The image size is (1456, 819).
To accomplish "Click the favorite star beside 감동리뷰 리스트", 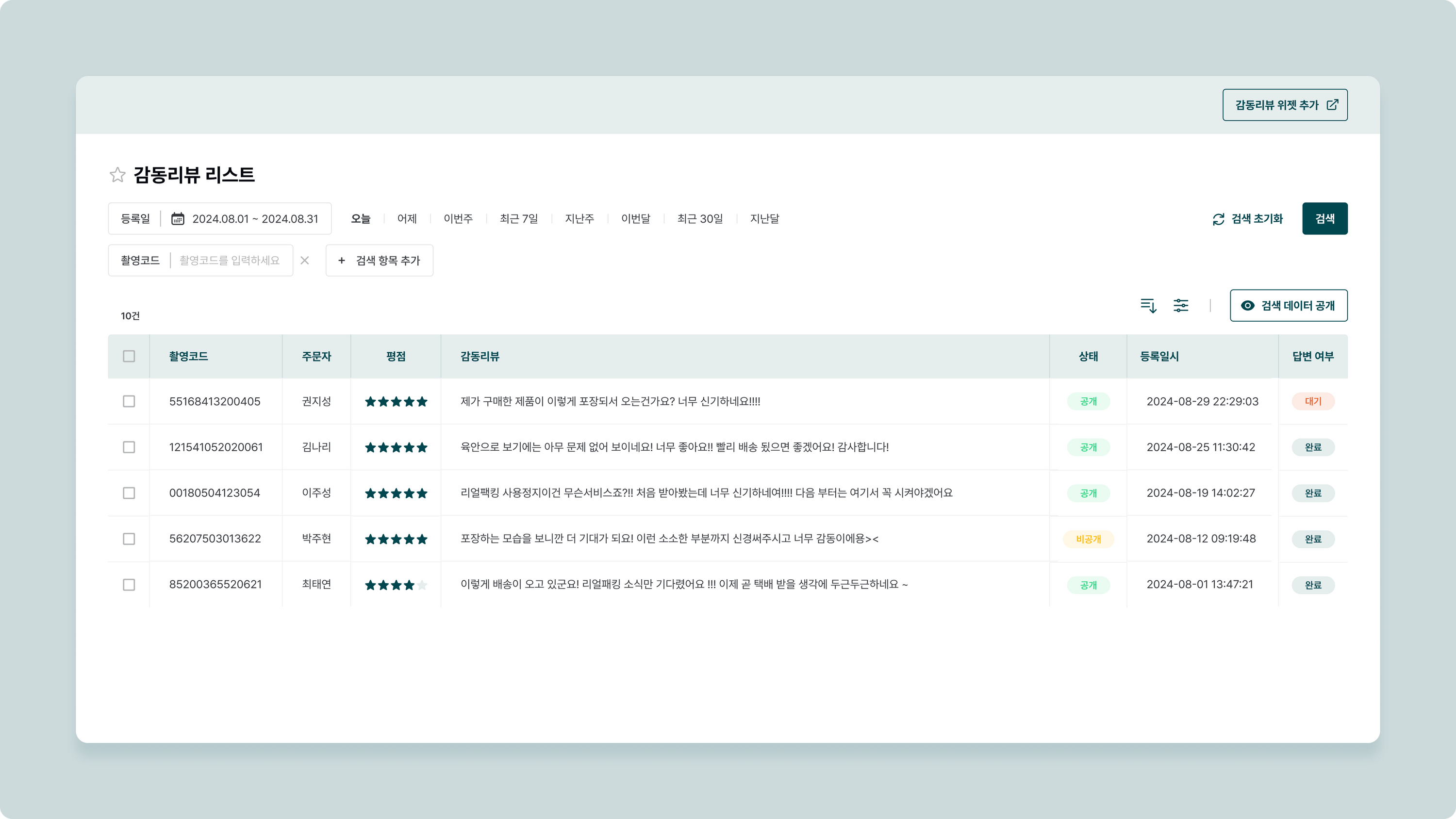I will pos(117,175).
